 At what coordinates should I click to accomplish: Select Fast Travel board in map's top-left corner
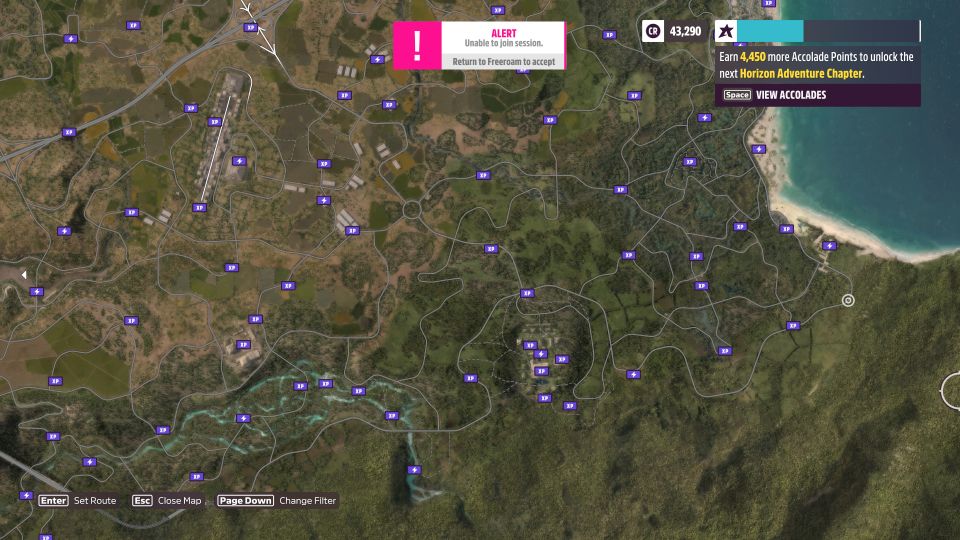pyautogui.click(x=70, y=39)
